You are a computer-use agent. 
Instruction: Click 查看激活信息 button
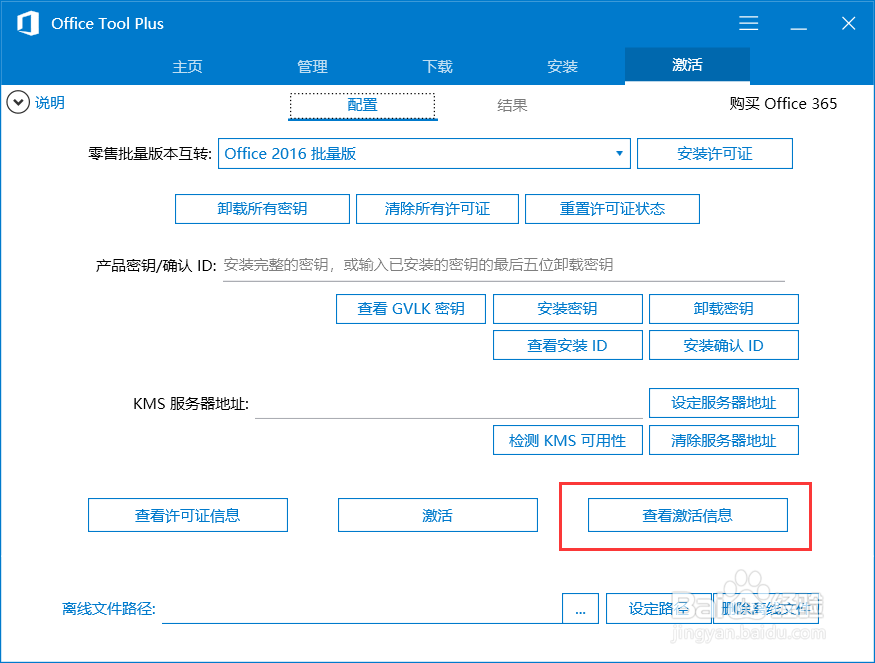(688, 515)
